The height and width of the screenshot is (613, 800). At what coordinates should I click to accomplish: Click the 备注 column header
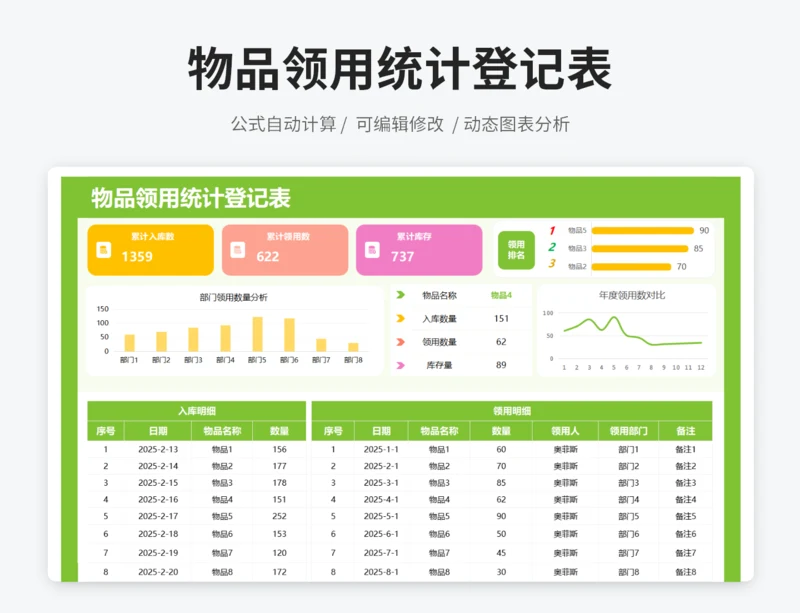pyautogui.click(x=686, y=431)
